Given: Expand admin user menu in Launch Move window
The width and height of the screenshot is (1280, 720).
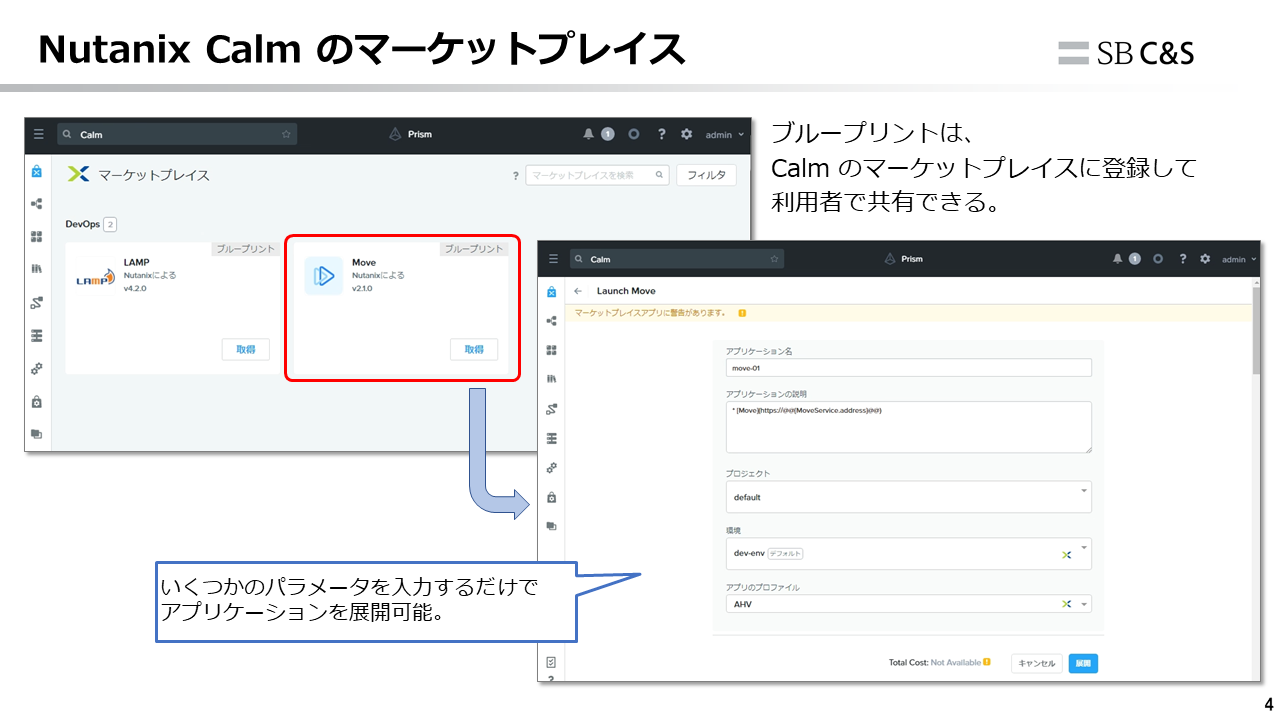Looking at the screenshot, I should [x=1237, y=259].
